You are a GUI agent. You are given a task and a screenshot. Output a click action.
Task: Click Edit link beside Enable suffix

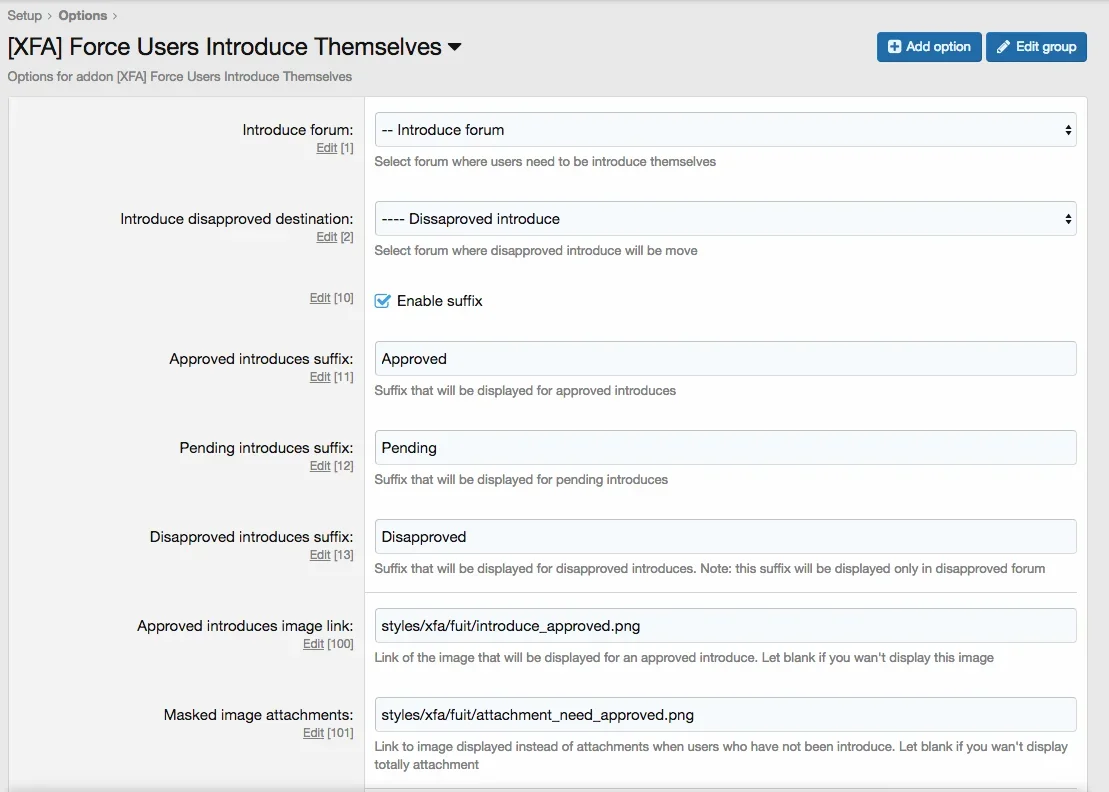pos(319,298)
